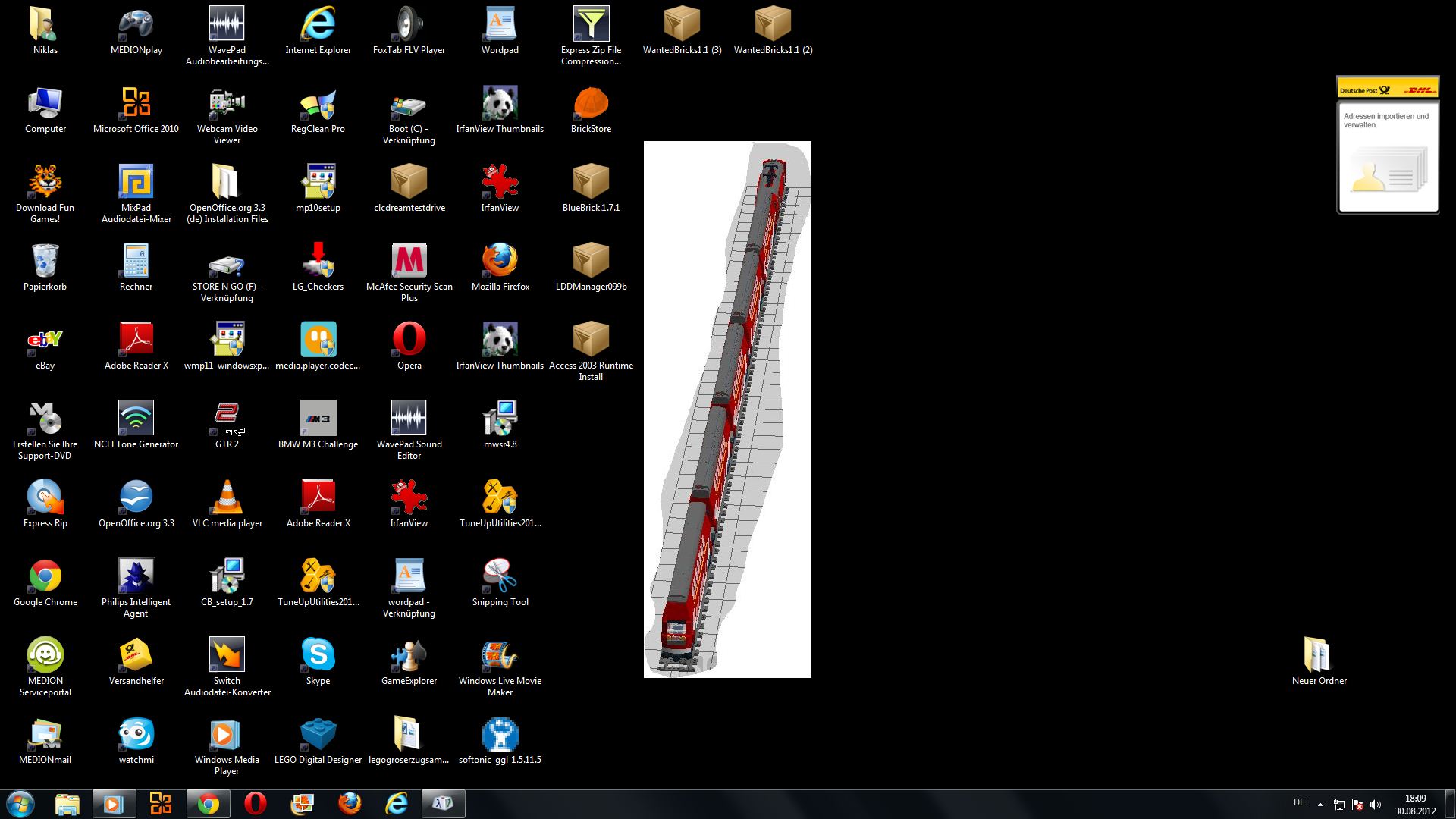Image resolution: width=1456 pixels, height=819 pixels.
Task: Open the VLC media player icon
Action: tap(227, 504)
